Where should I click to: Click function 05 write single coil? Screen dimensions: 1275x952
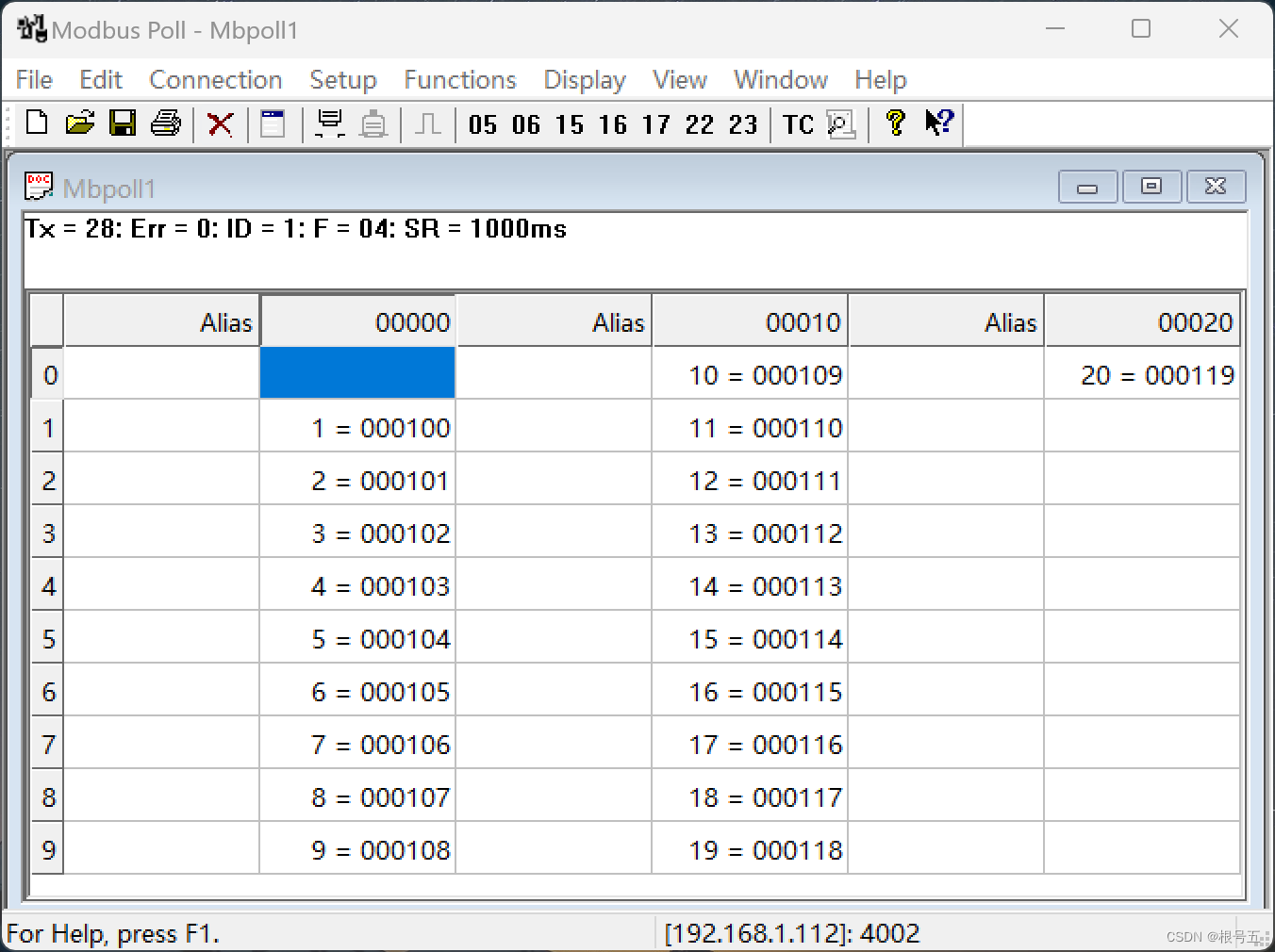(482, 124)
